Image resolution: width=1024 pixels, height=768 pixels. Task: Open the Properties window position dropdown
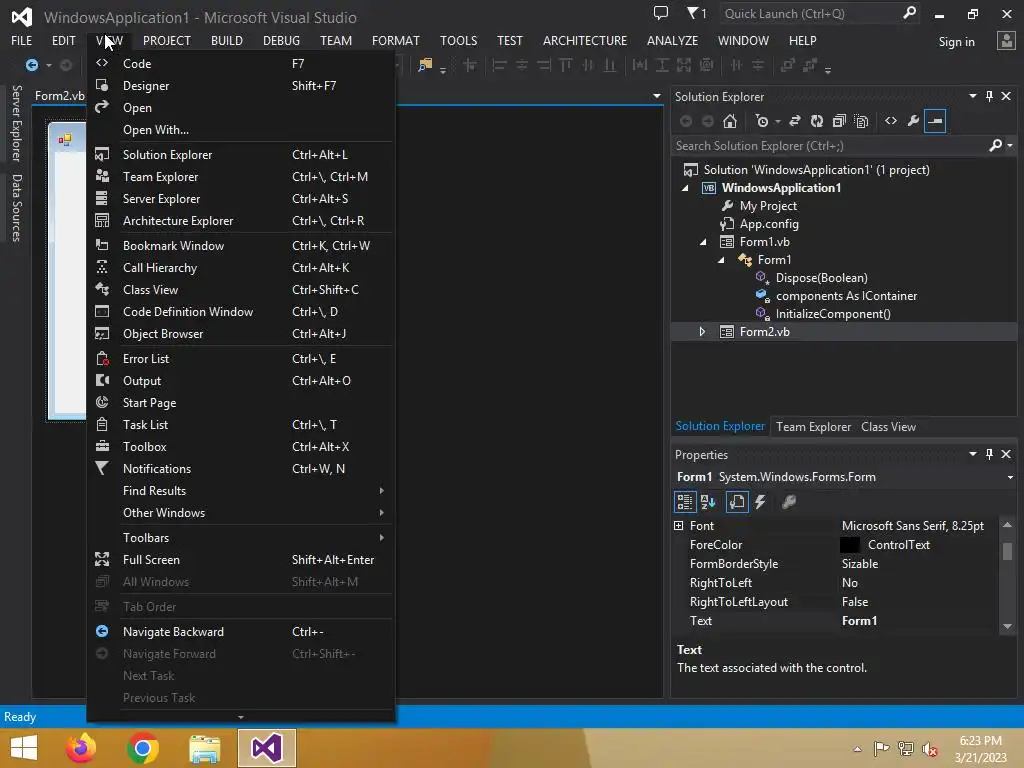pos(972,454)
